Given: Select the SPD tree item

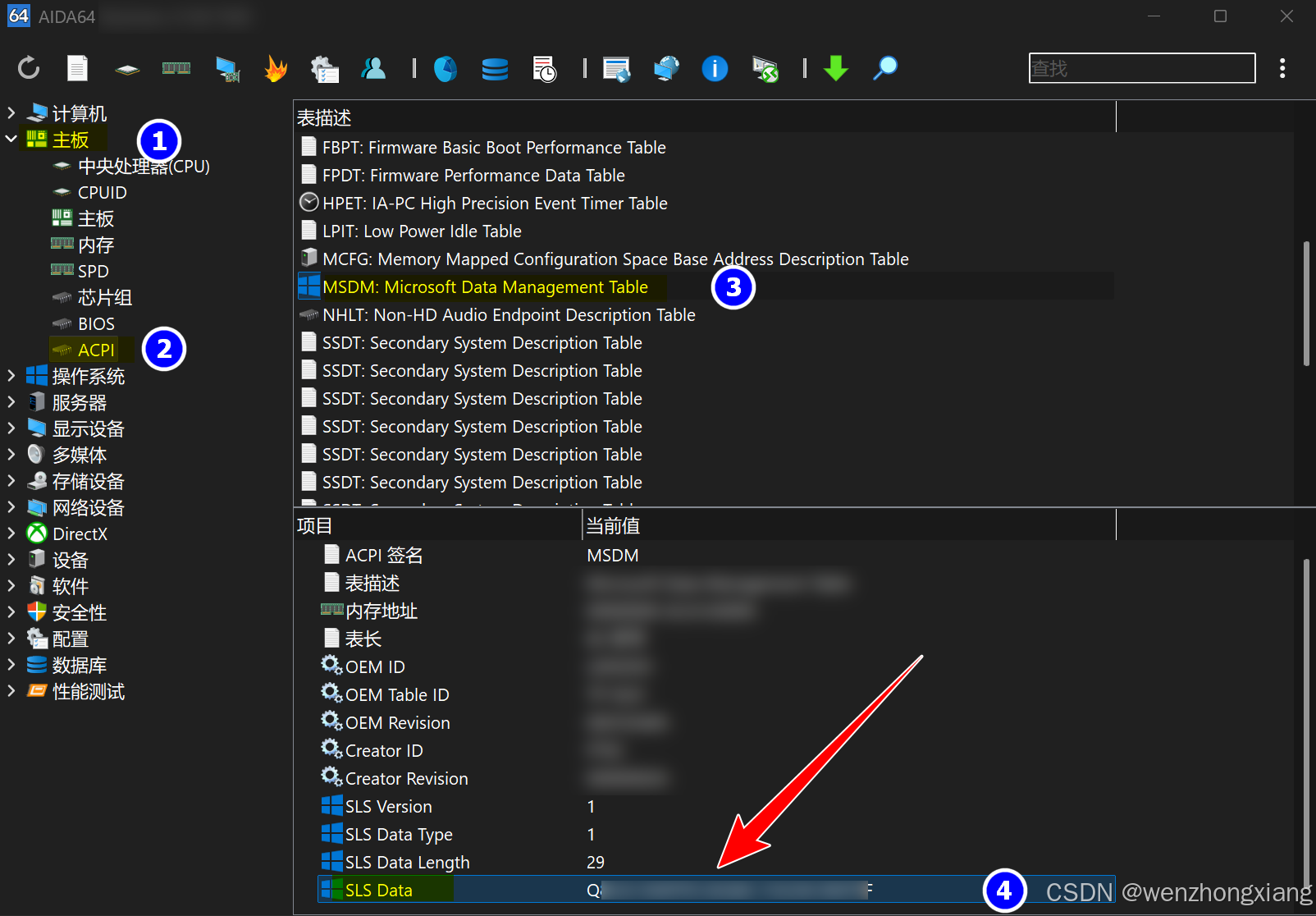Looking at the screenshot, I should point(93,271).
